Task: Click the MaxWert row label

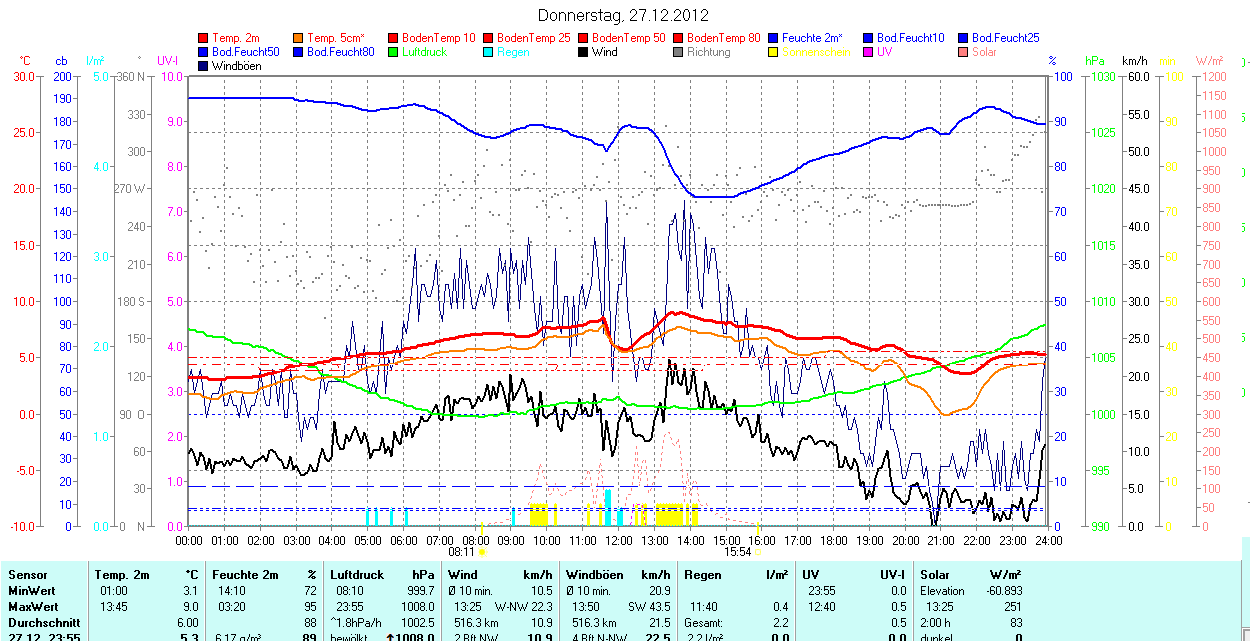Action: 33,607
